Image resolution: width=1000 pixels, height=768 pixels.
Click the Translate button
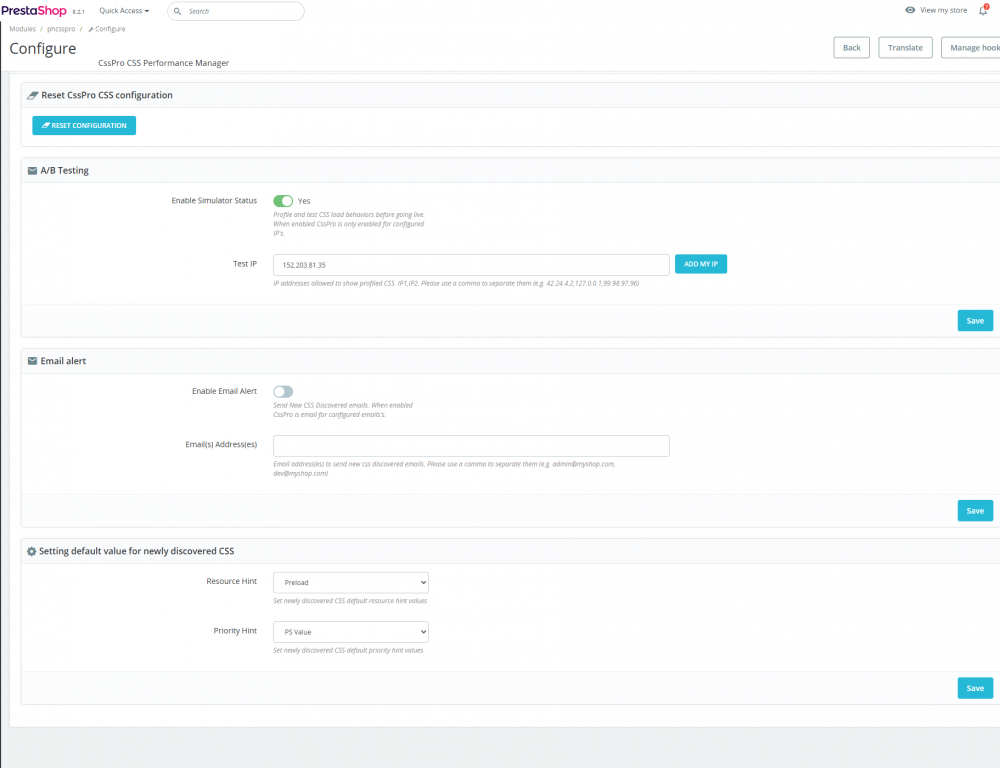click(x=904, y=47)
